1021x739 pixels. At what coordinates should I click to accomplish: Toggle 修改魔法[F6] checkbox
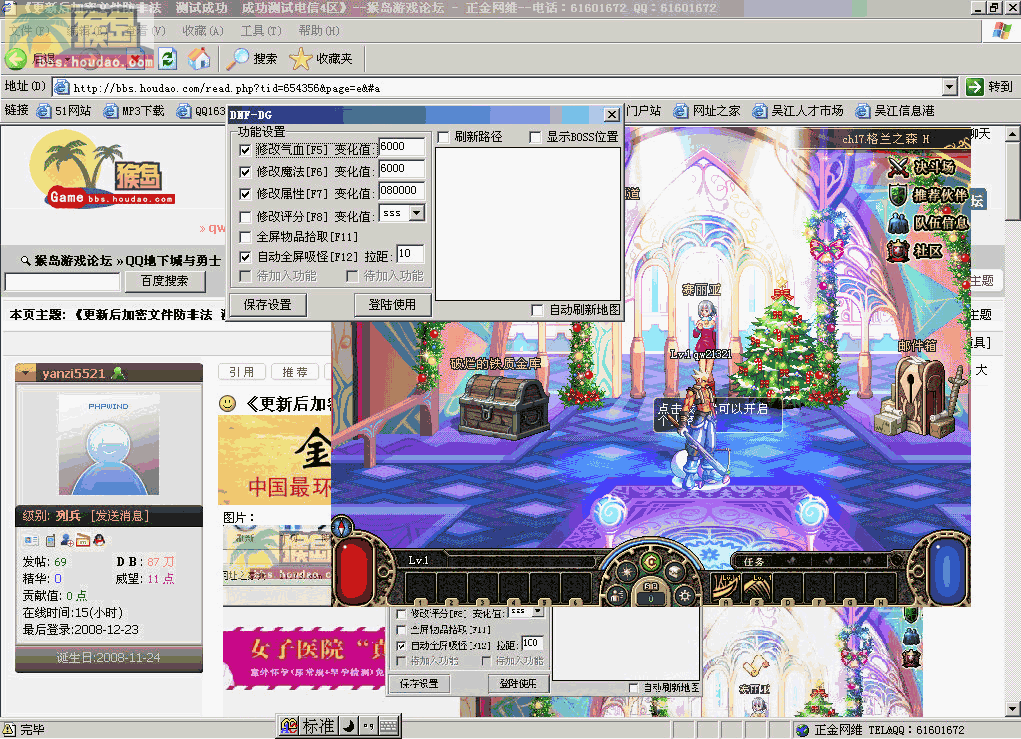click(x=245, y=172)
